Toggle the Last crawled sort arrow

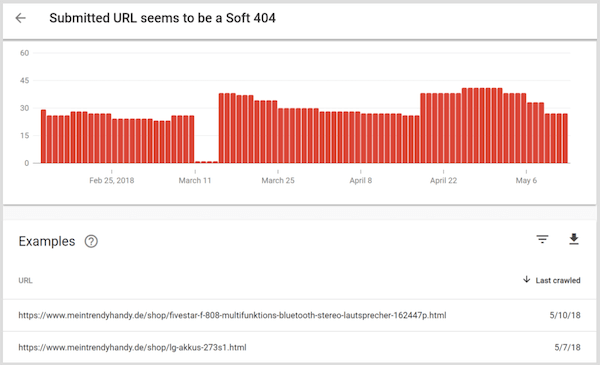[527, 280]
